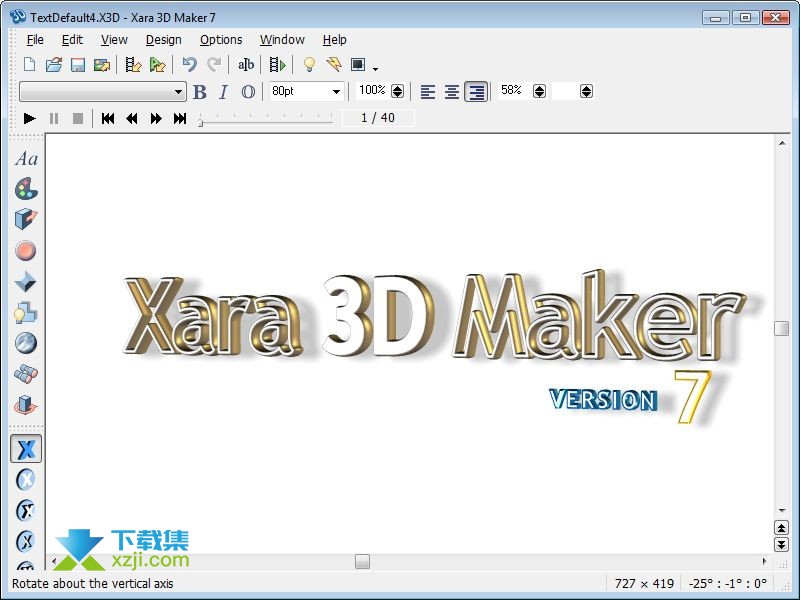The height and width of the screenshot is (600, 800).
Task: Click the animation frame slider
Action: click(266, 119)
